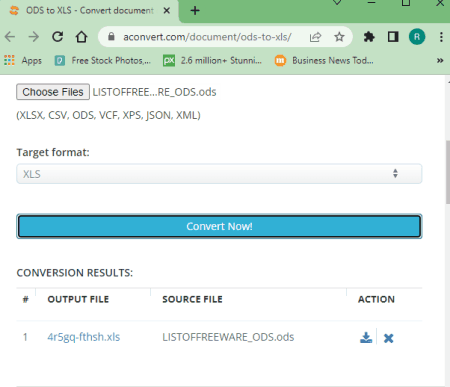Open Chrome three-dot menu
This screenshot has width=450, height=387.
(x=441, y=37)
